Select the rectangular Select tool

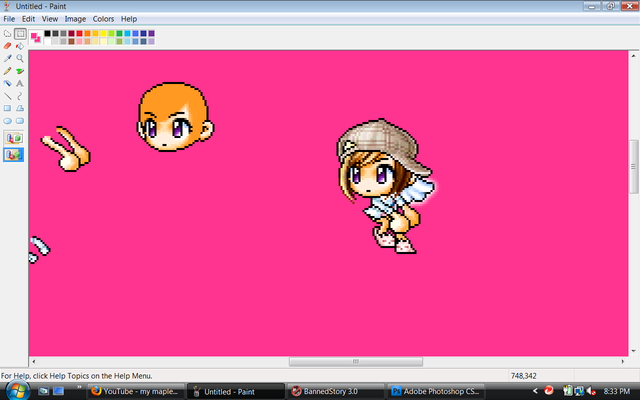(x=20, y=33)
